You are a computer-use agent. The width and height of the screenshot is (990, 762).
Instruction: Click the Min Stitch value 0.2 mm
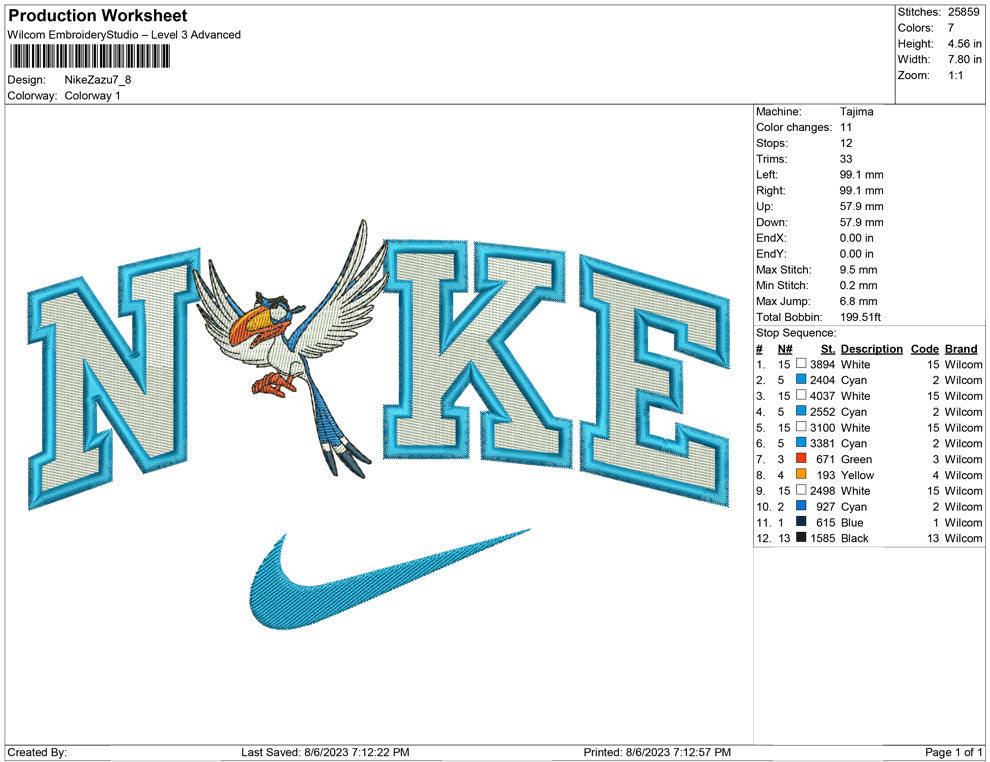click(859, 285)
